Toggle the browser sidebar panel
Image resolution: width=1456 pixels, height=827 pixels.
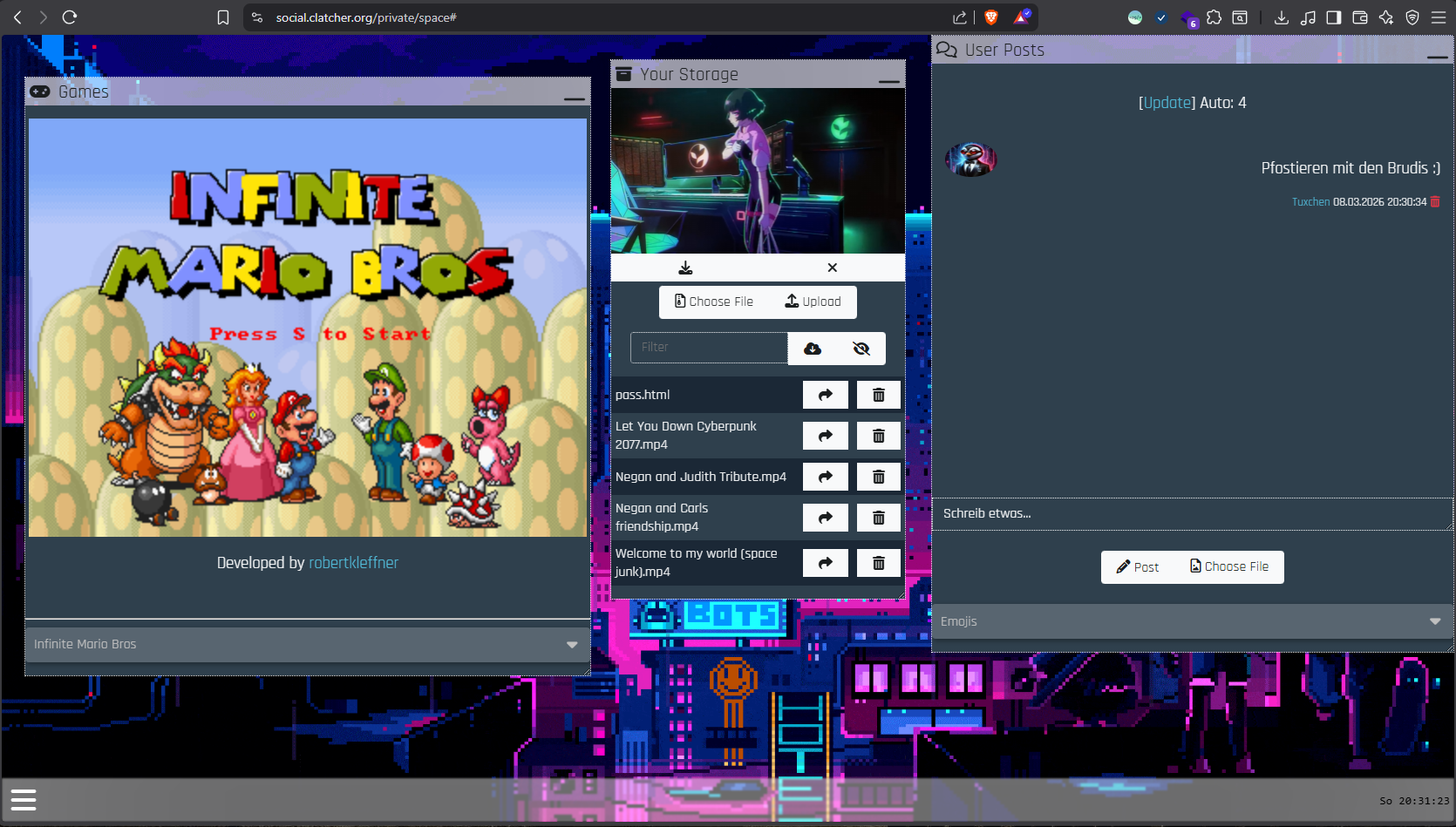1334,17
